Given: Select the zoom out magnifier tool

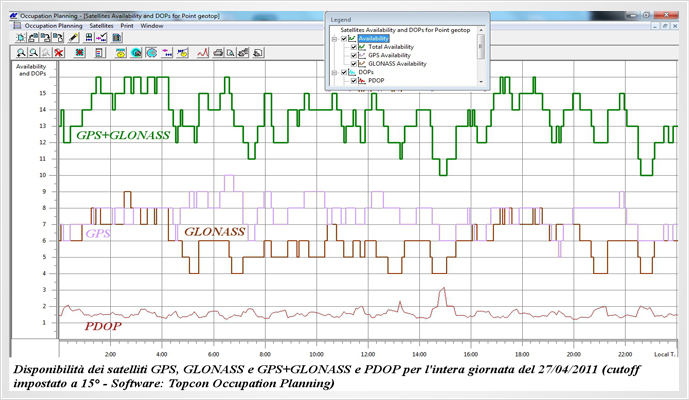Looking at the screenshot, I should click(33, 53).
